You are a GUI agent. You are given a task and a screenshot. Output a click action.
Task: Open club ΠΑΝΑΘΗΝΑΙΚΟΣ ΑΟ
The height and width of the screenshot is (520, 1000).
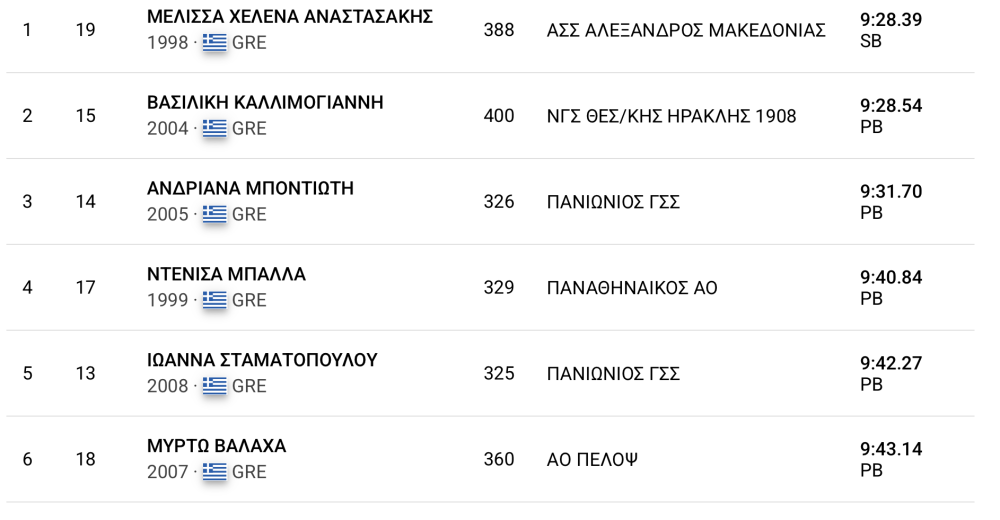coord(632,288)
